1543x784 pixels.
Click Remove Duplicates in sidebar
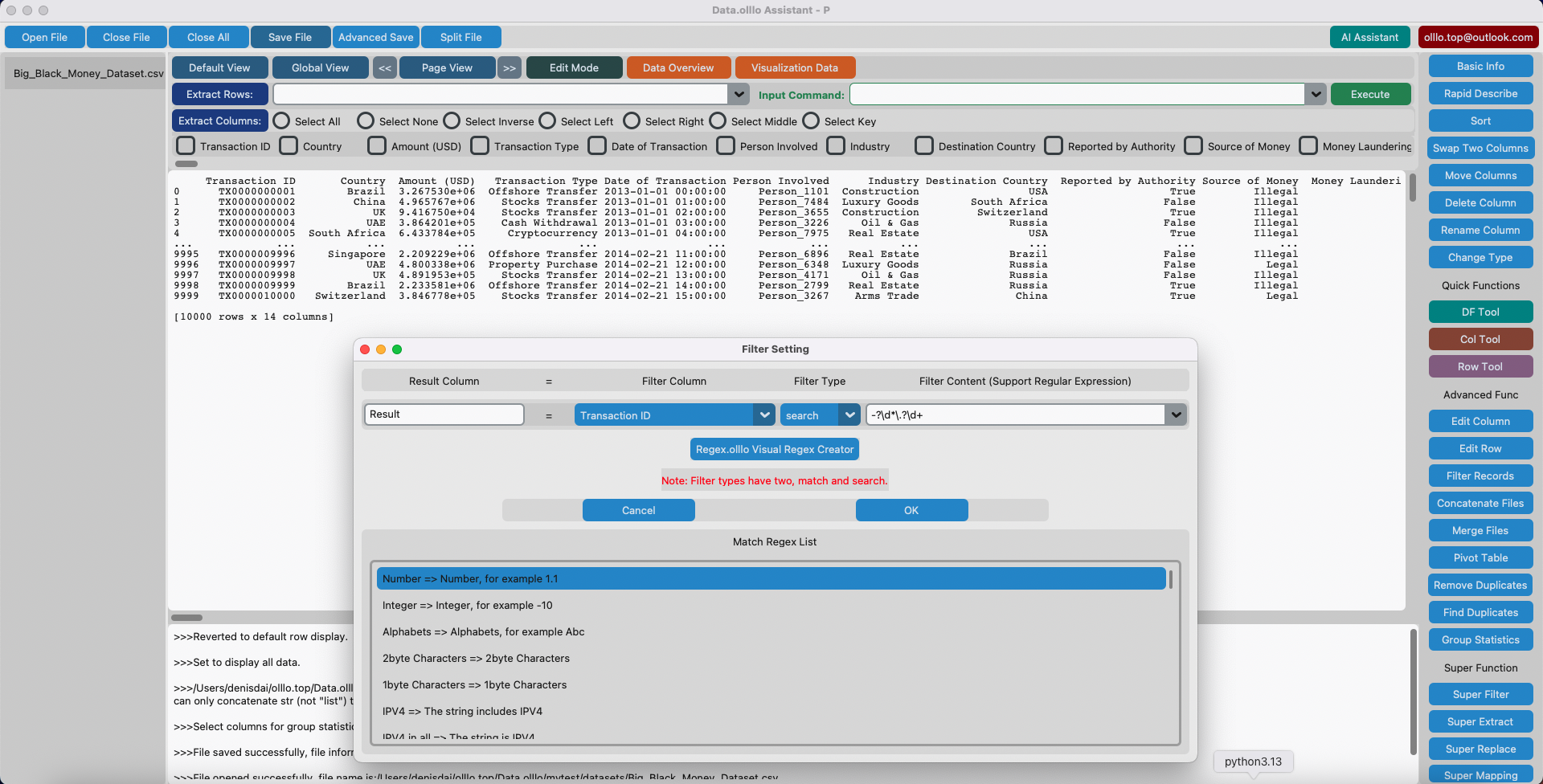1480,586
